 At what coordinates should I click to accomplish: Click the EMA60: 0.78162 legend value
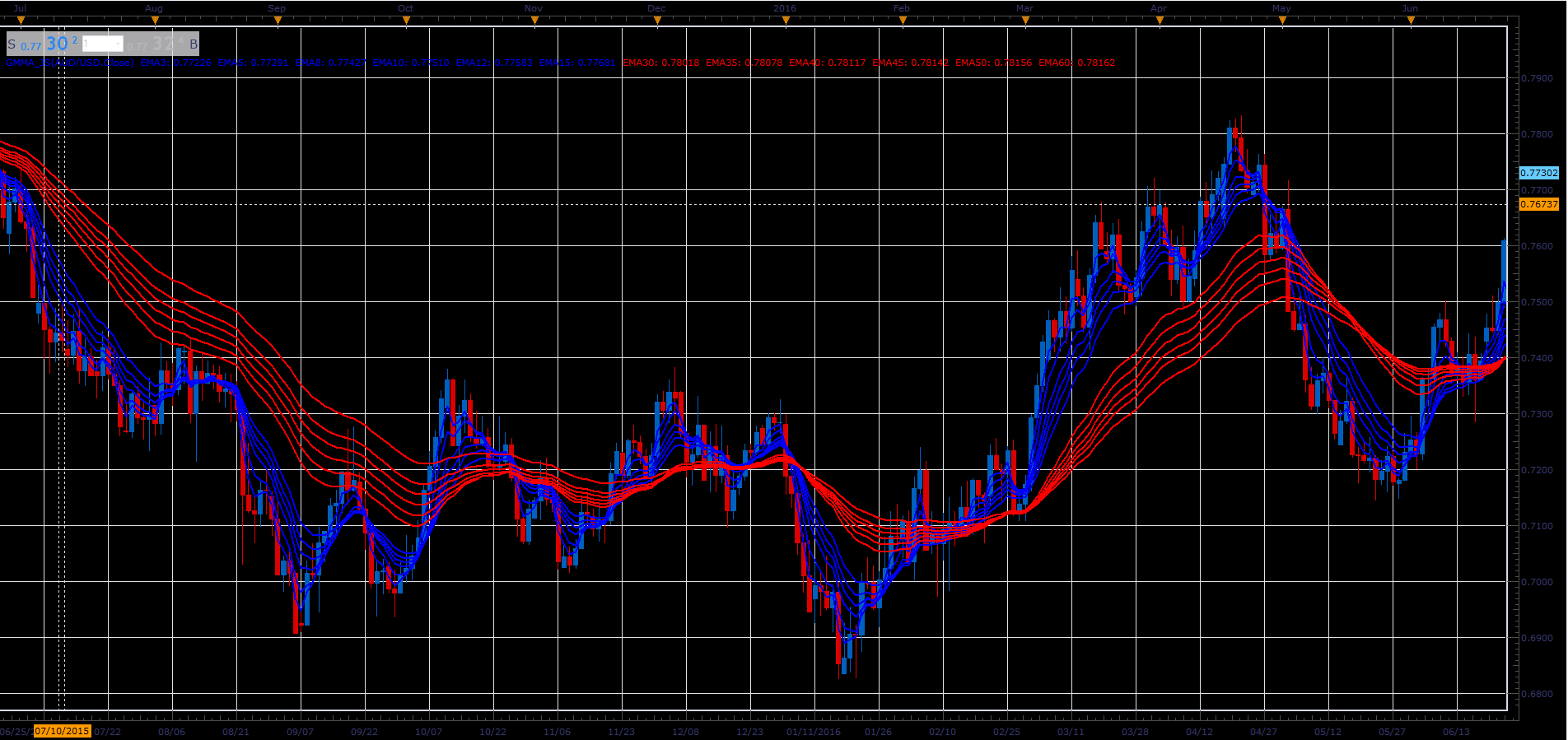pos(1076,63)
